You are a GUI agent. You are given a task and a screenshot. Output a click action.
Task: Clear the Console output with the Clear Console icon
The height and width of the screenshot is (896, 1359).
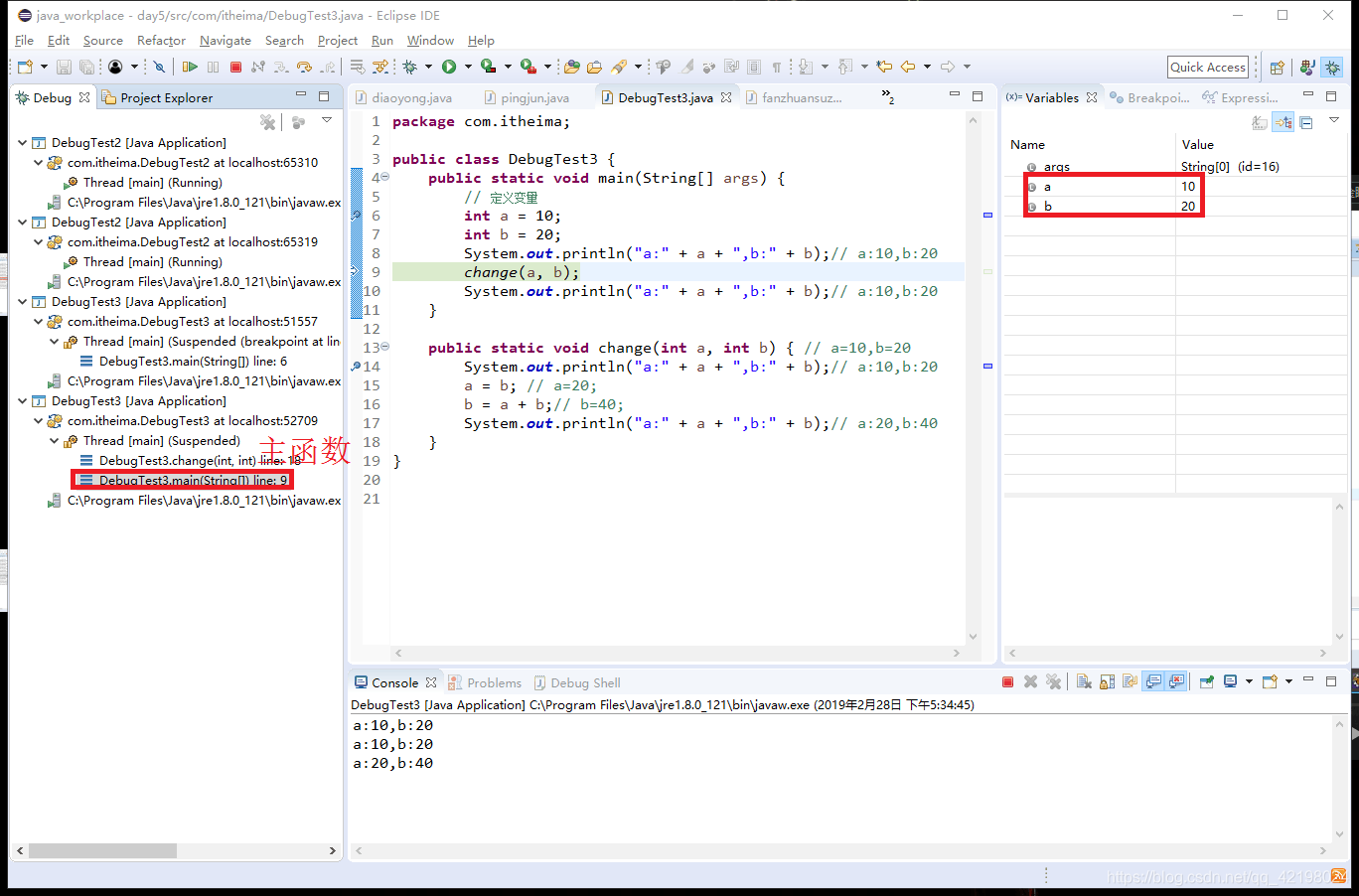pyautogui.click(x=1084, y=681)
